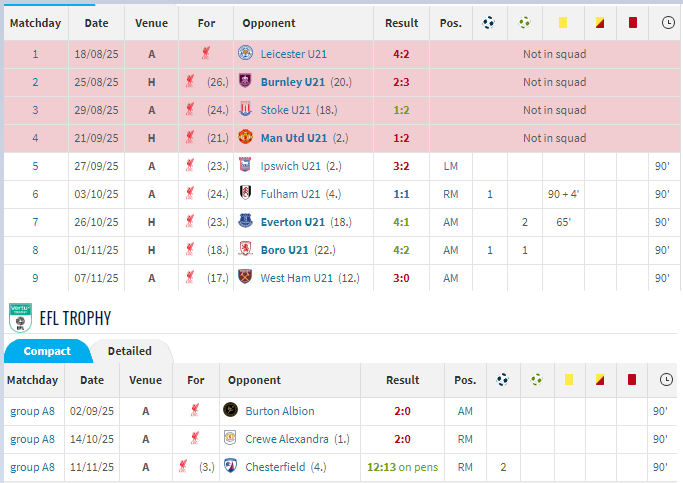Click the Burton Albion club badge

tap(230, 410)
